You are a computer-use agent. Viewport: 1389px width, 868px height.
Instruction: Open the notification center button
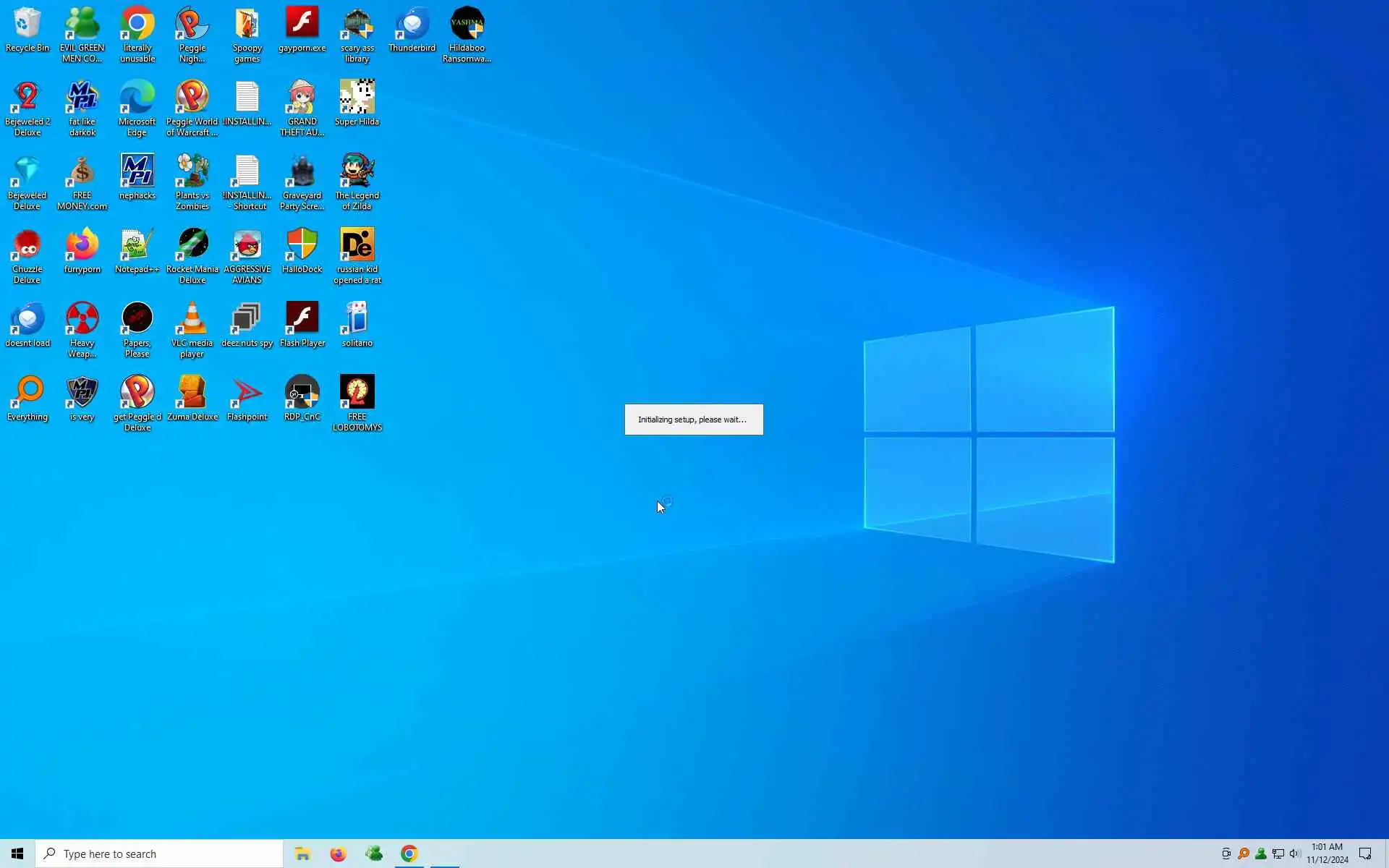[x=1365, y=854]
